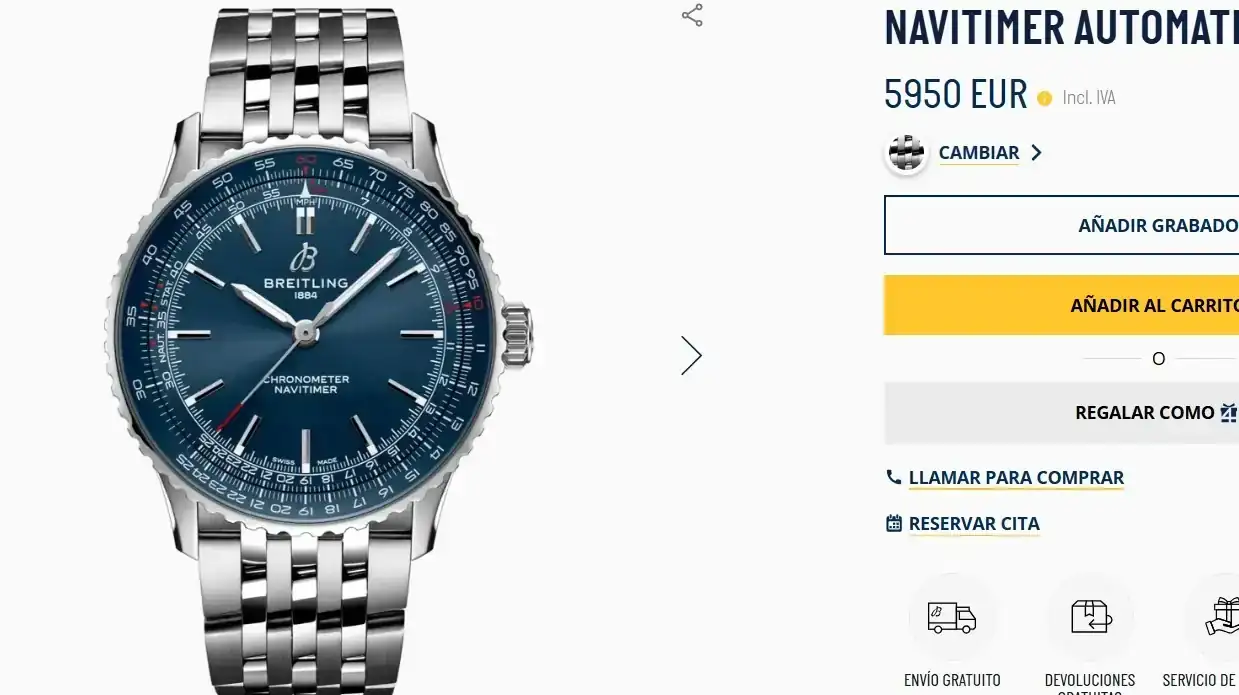
Task: Click the free shipping truck icon
Action: tap(951, 617)
